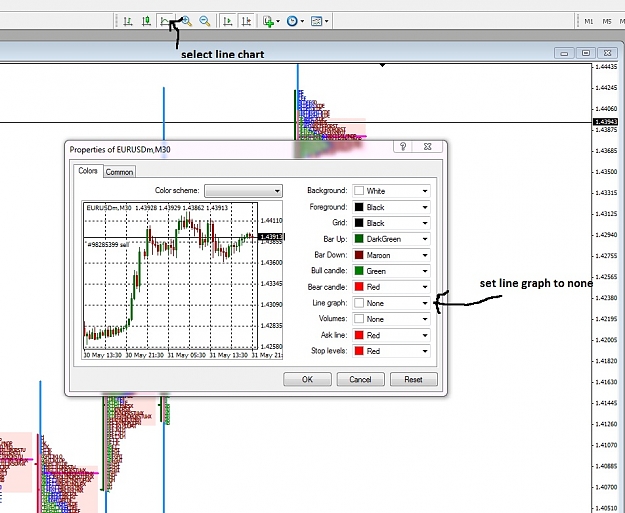Select the M1 timeframe button

pos(589,22)
